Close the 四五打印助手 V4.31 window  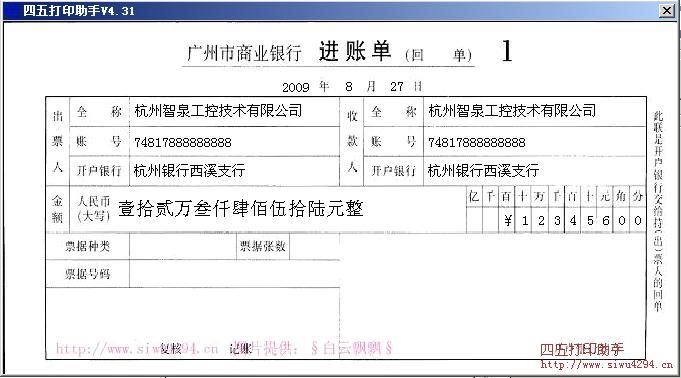(x=667, y=10)
